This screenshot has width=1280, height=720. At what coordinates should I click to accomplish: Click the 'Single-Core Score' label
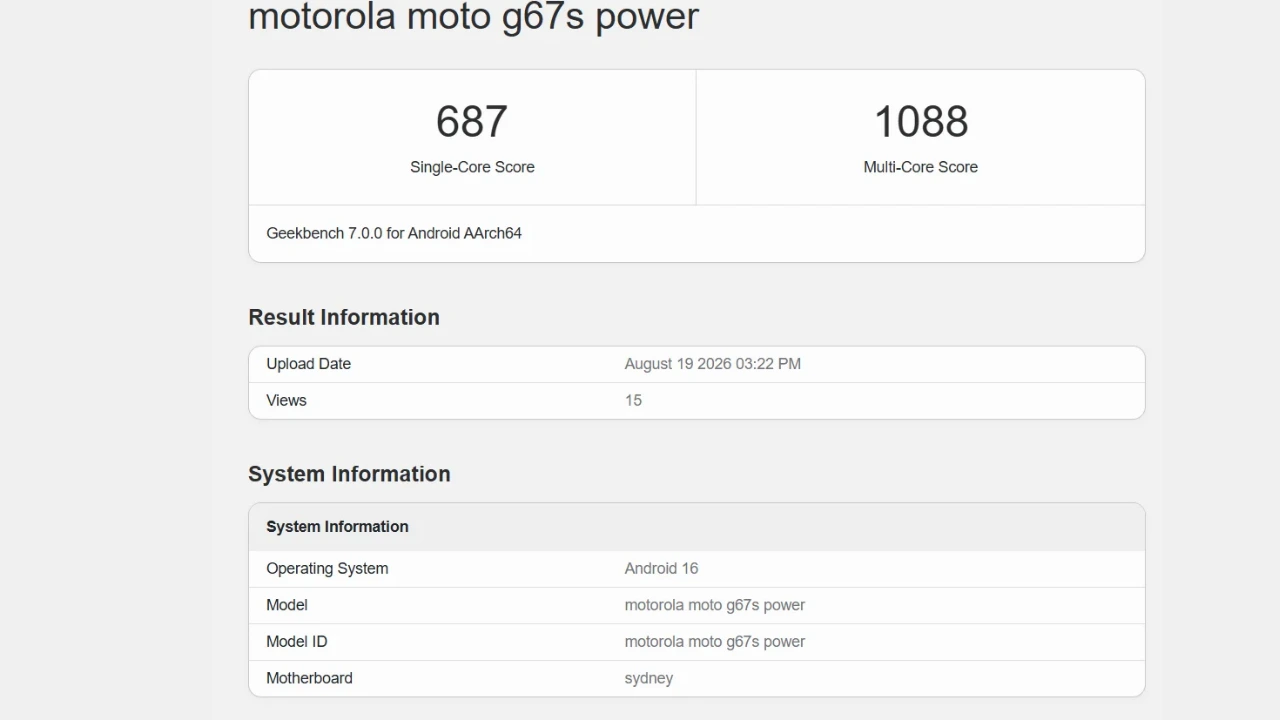pos(472,167)
